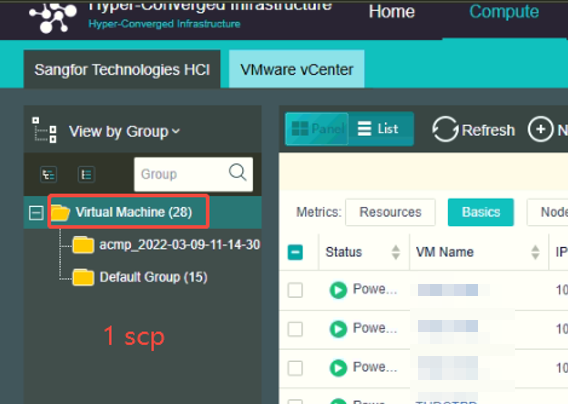Click the Status column header

pyautogui.click(x=343, y=252)
